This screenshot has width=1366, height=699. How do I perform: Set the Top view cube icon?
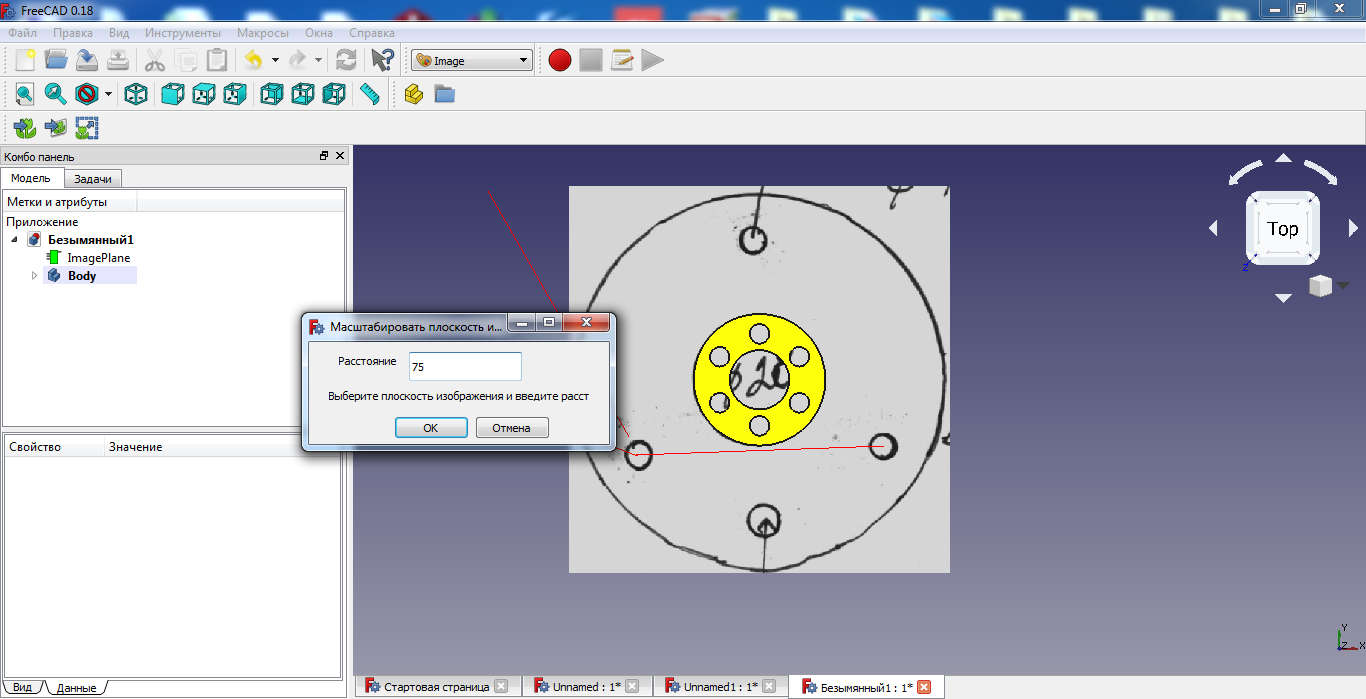point(204,94)
